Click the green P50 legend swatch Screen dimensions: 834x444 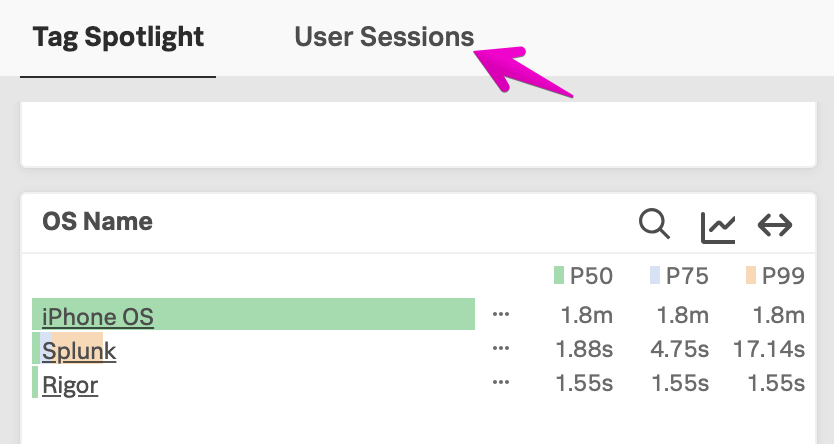(x=559, y=276)
